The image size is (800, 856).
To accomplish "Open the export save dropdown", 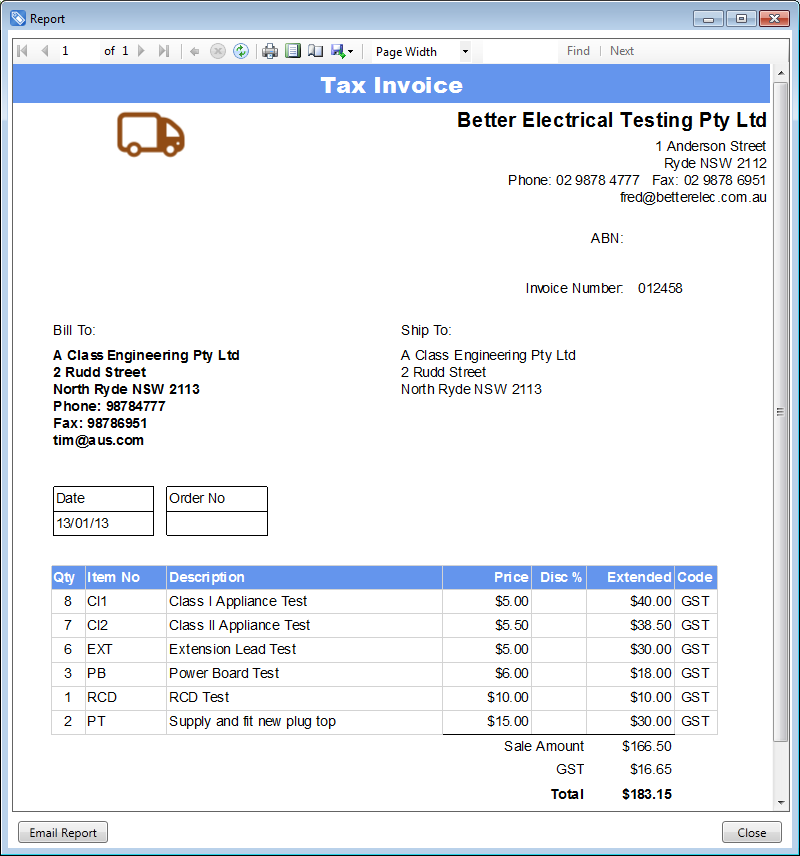I will pyautogui.click(x=342, y=51).
